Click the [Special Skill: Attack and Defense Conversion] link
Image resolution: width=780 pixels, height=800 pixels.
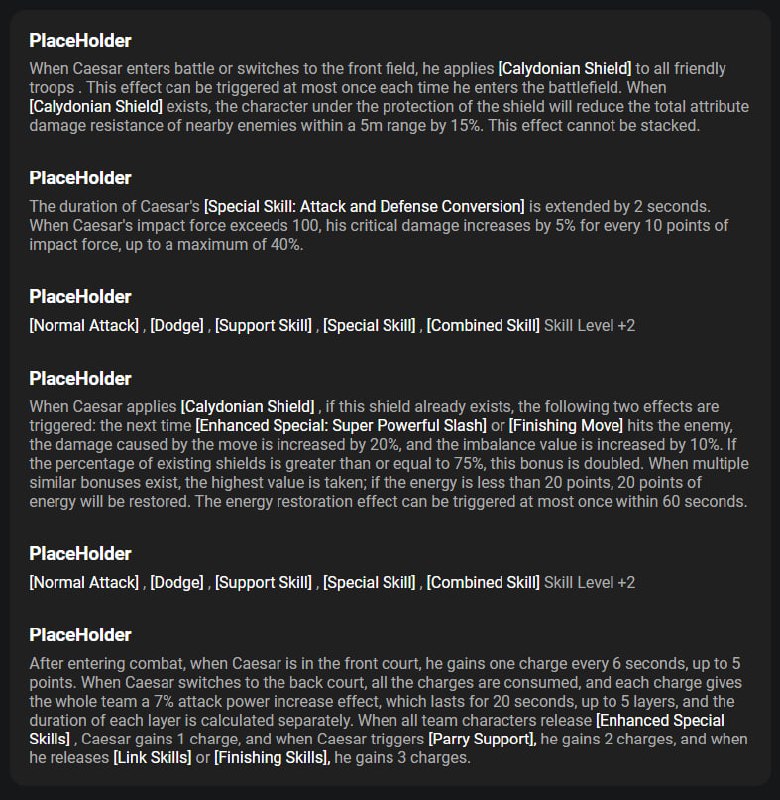click(x=364, y=206)
